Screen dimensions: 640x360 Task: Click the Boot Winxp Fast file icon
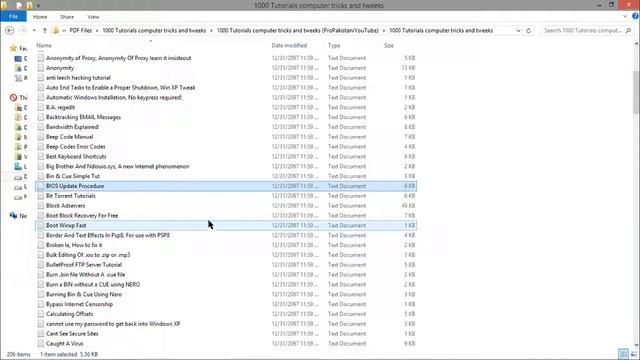[40, 225]
